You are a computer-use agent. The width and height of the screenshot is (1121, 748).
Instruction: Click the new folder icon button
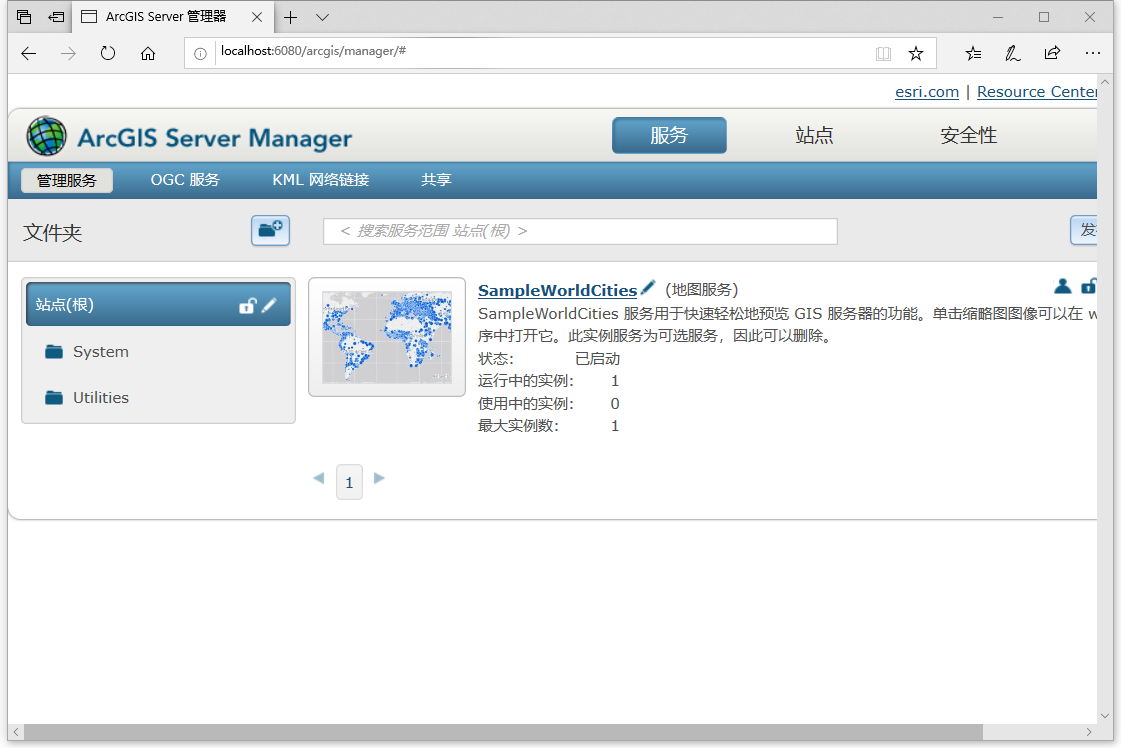pyautogui.click(x=270, y=230)
